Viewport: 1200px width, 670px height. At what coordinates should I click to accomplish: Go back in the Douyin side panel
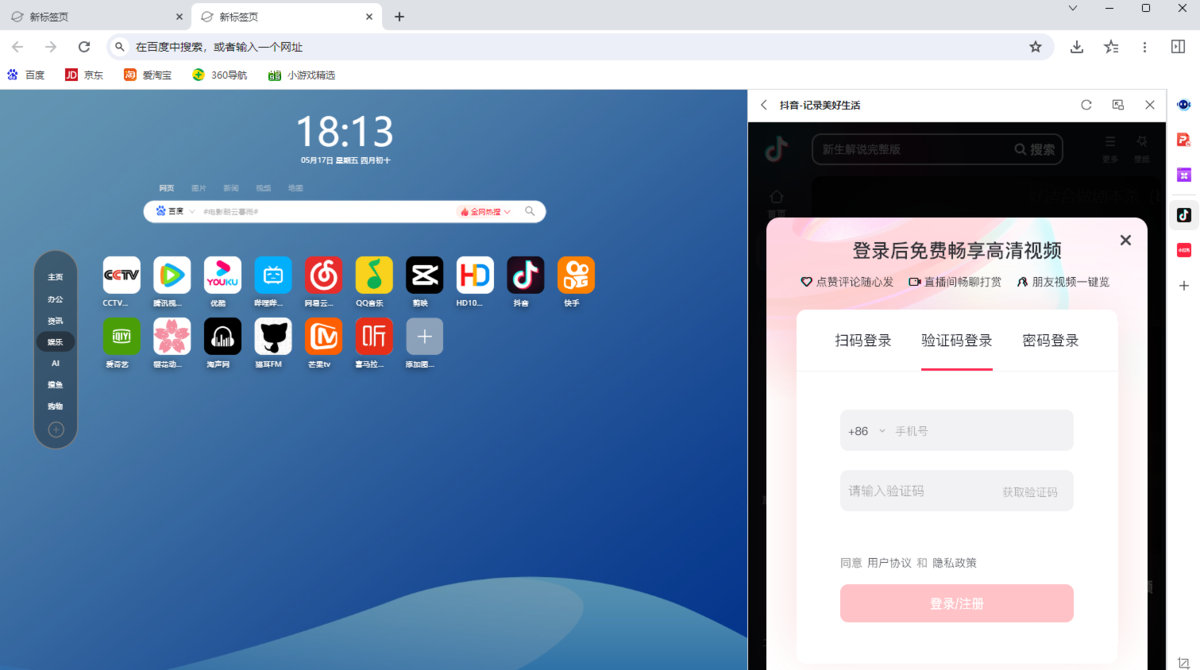[x=764, y=105]
